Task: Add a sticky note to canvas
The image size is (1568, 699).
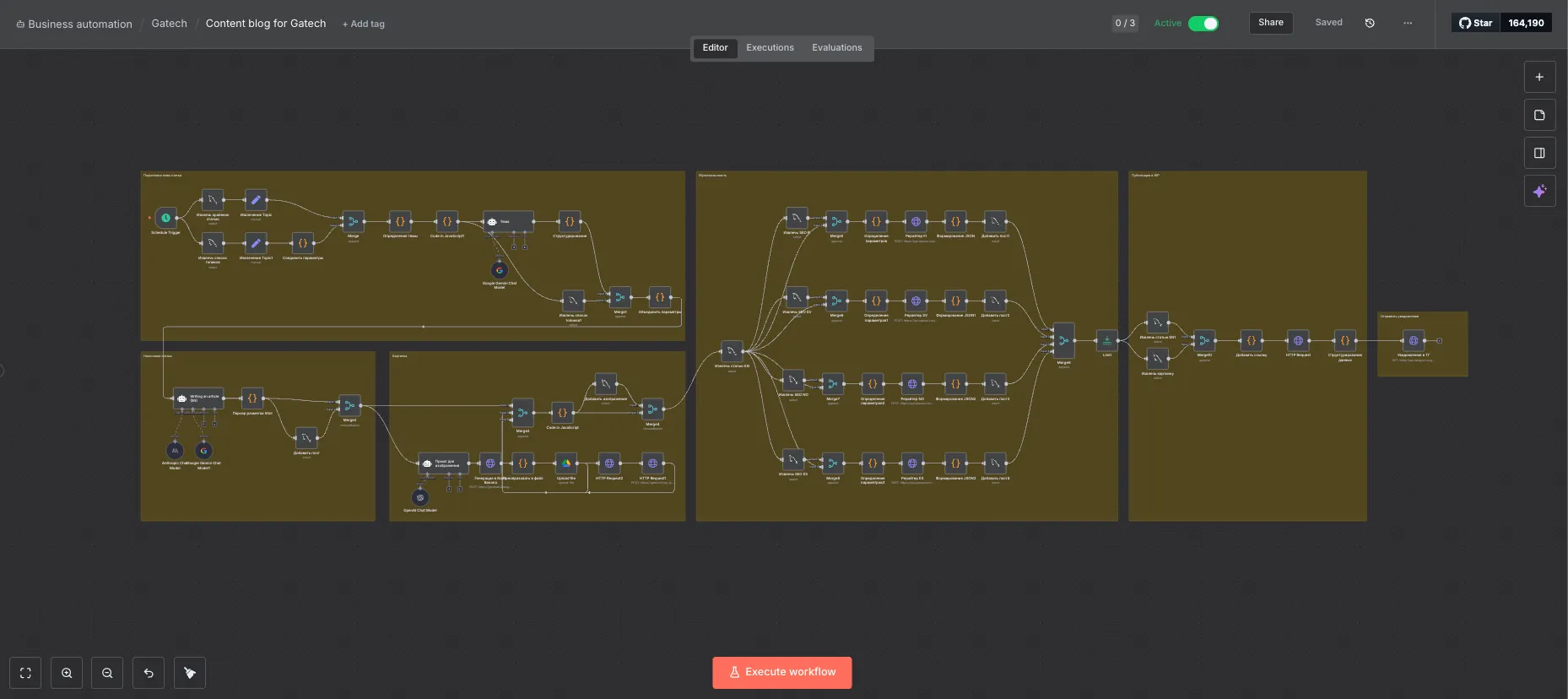Action: click(1539, 116)
